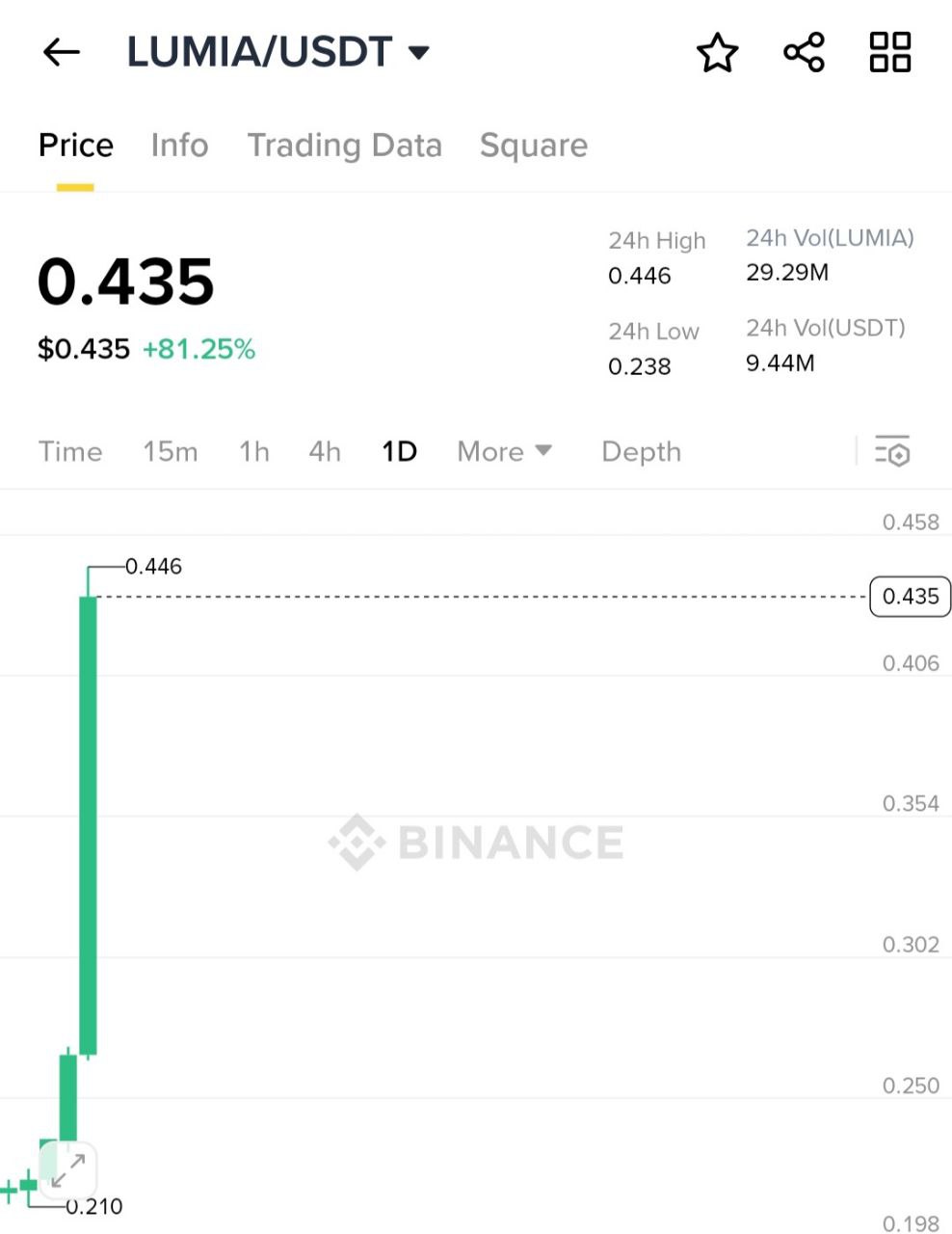Show the Time line chart view

point(70,451)
